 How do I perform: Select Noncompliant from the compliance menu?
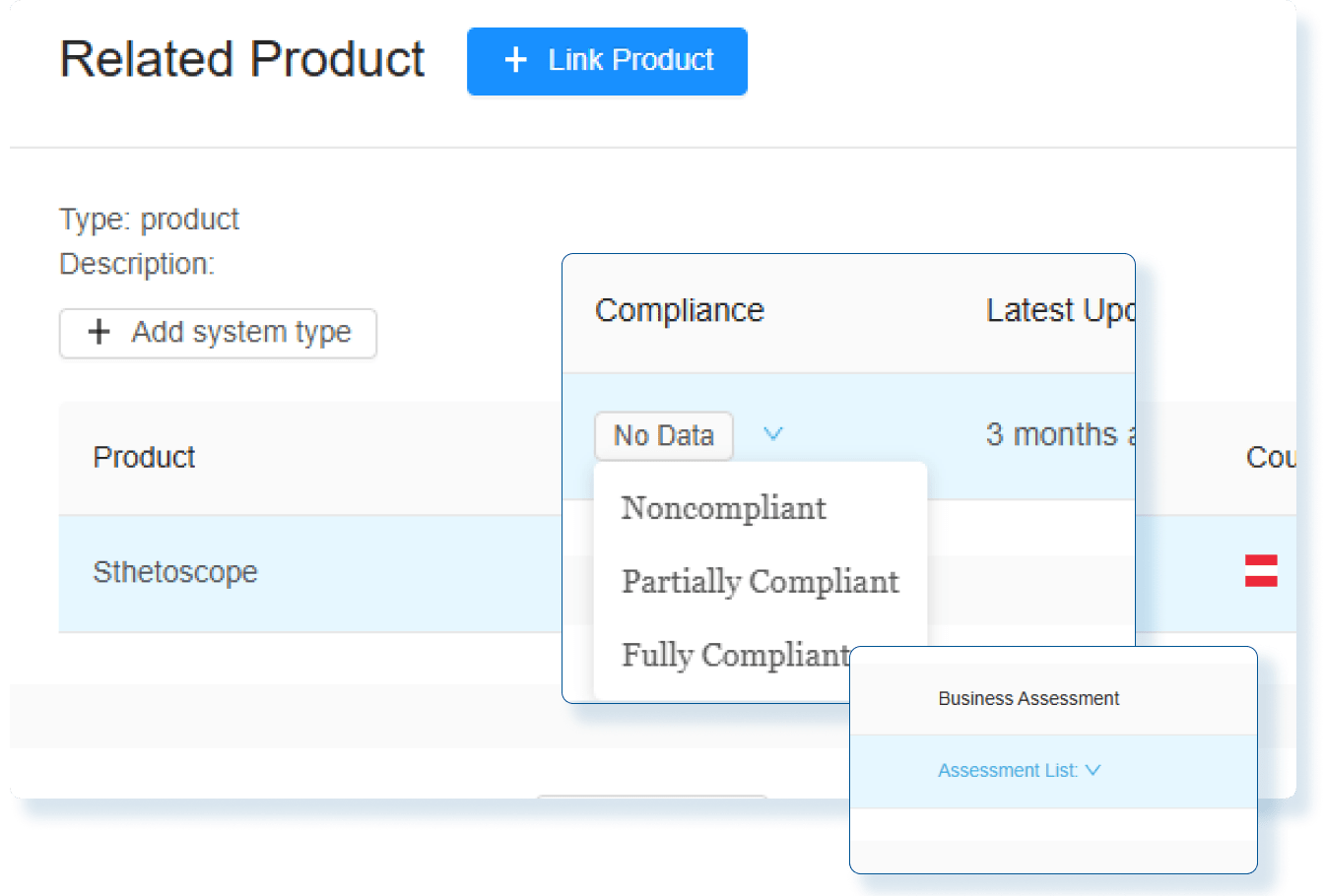point(723,508)
